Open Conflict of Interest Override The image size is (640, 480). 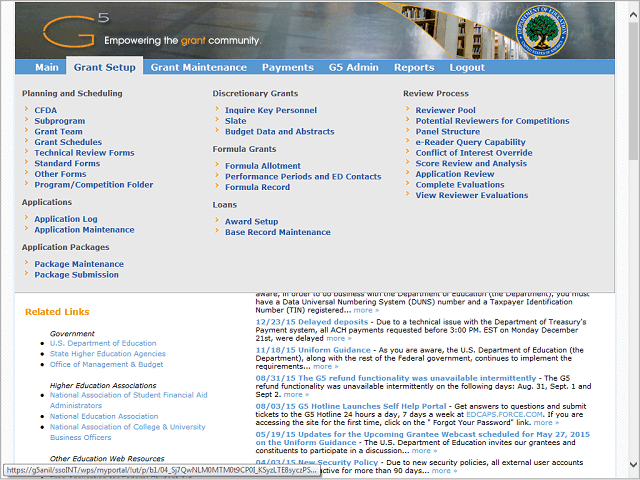tap(474, 153)
